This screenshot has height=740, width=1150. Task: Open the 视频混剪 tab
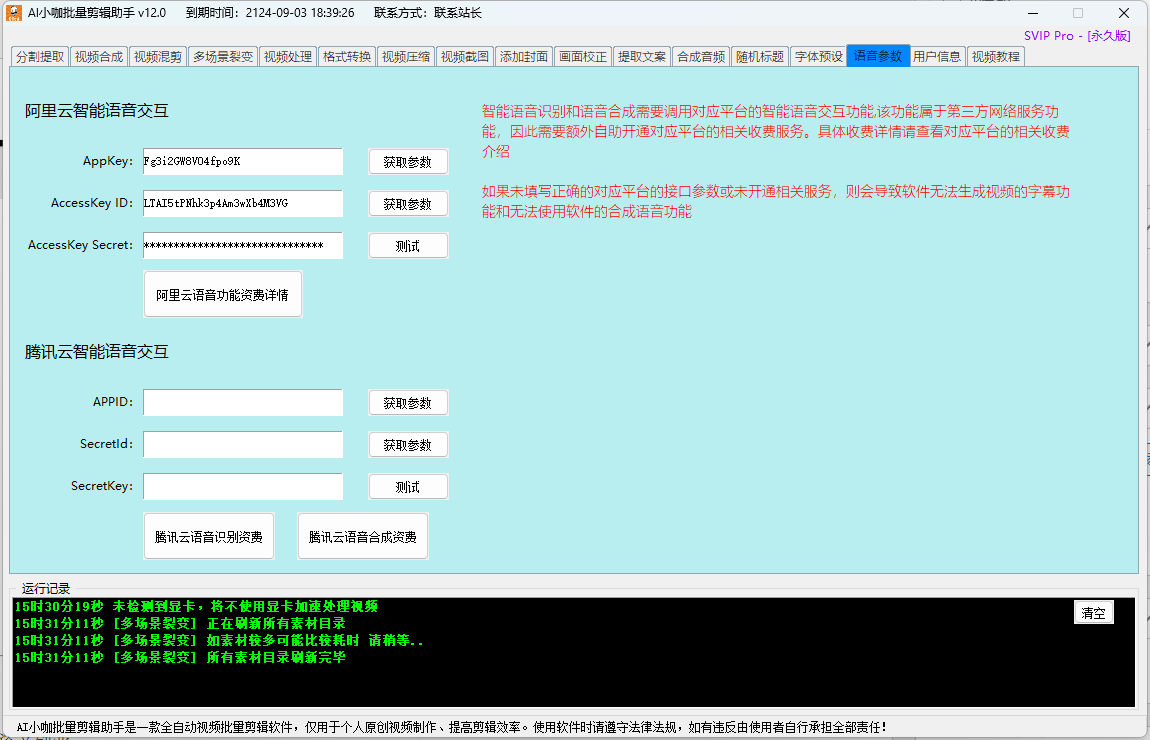coord(158,57)
